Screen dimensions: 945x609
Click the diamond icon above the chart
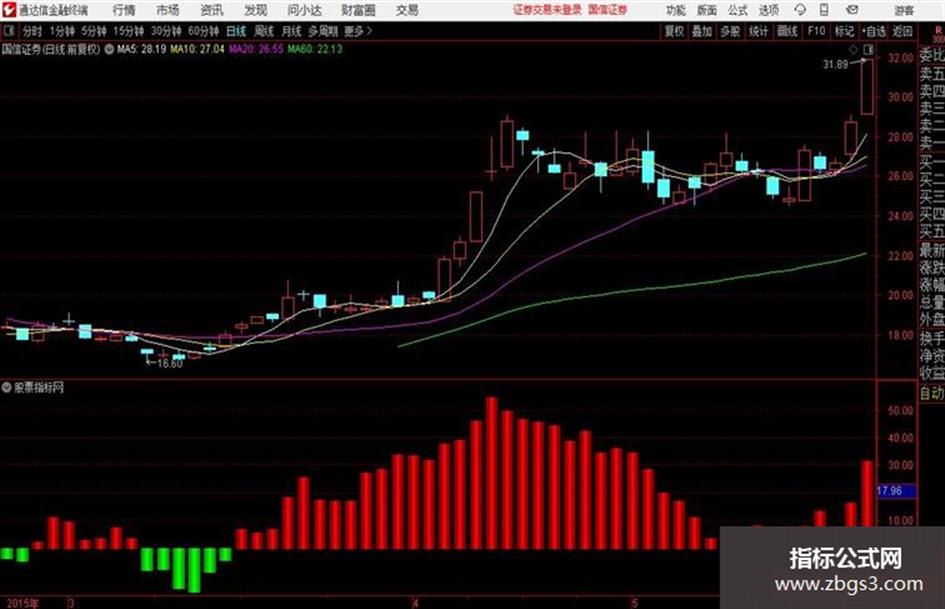pyautogui.click(x=853, y=49)
